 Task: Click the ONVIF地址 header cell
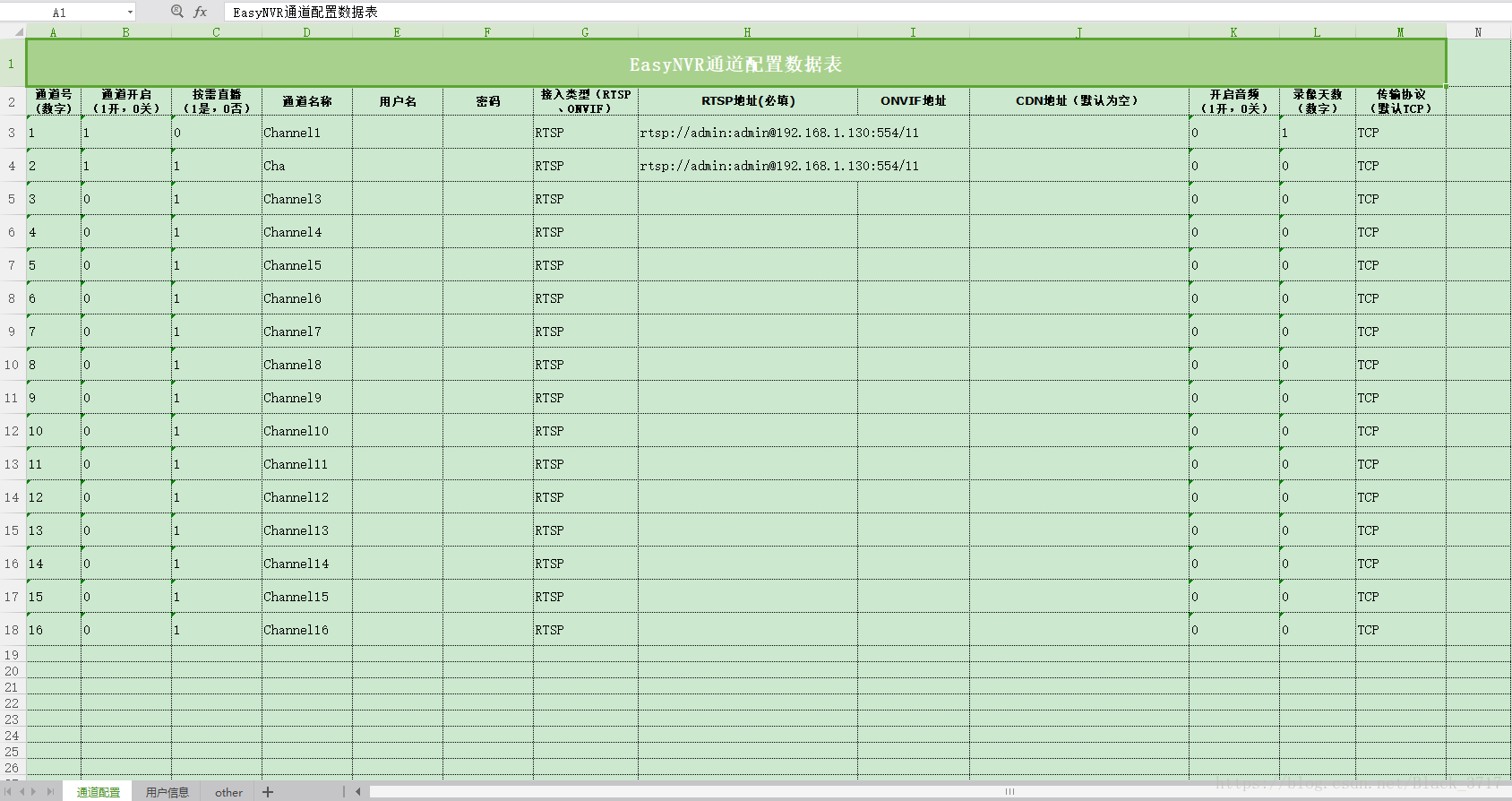(914, 101)
